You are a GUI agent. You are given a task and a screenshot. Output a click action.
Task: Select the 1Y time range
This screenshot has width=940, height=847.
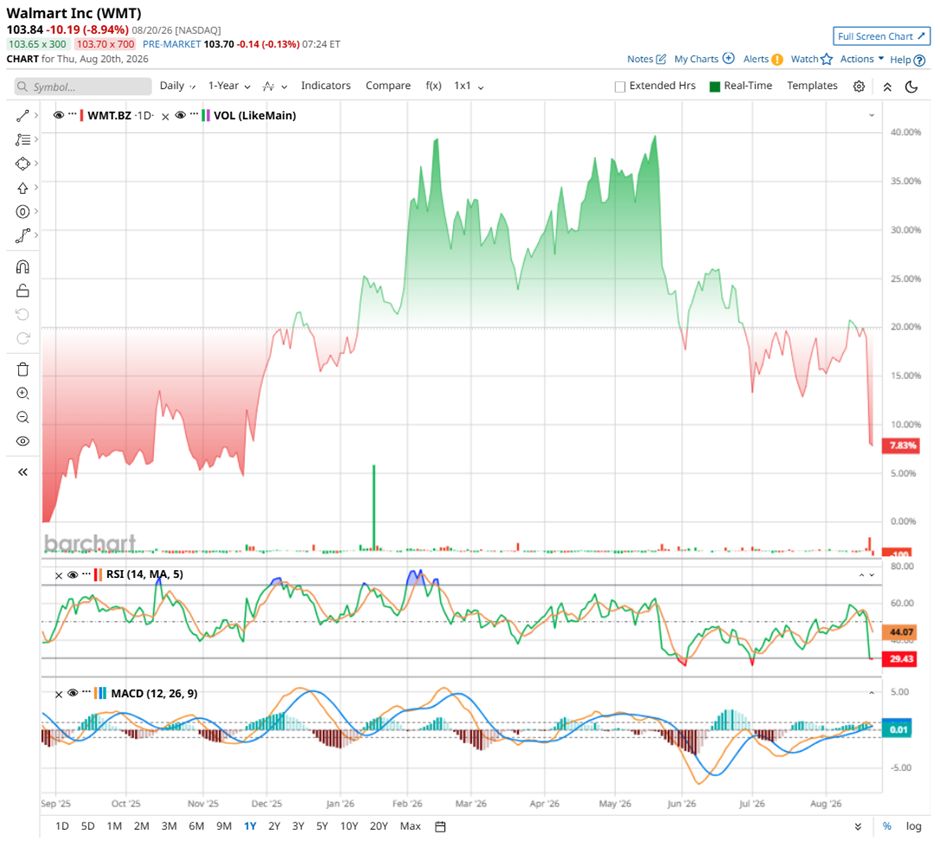click(250, 826)
